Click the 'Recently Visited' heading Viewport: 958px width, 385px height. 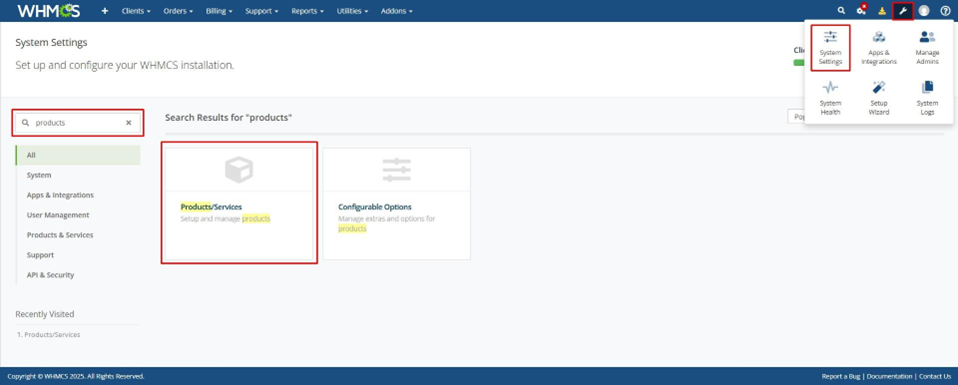(x=45, y=314)
